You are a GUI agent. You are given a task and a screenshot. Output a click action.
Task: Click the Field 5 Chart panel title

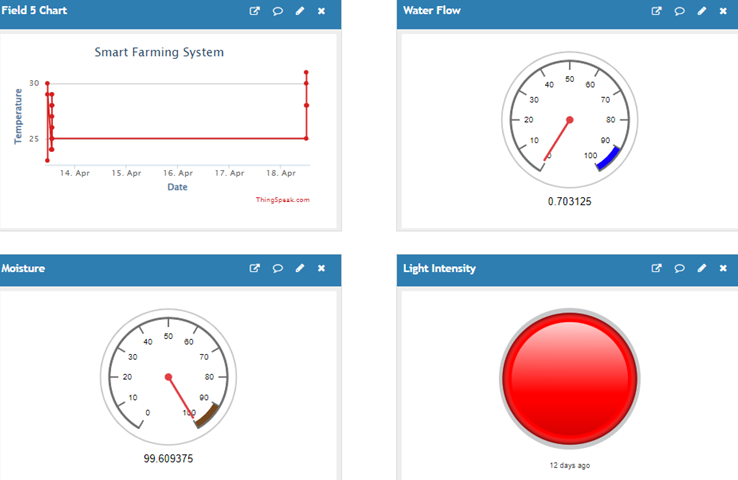pyautogui.click(x=34, y=10)
